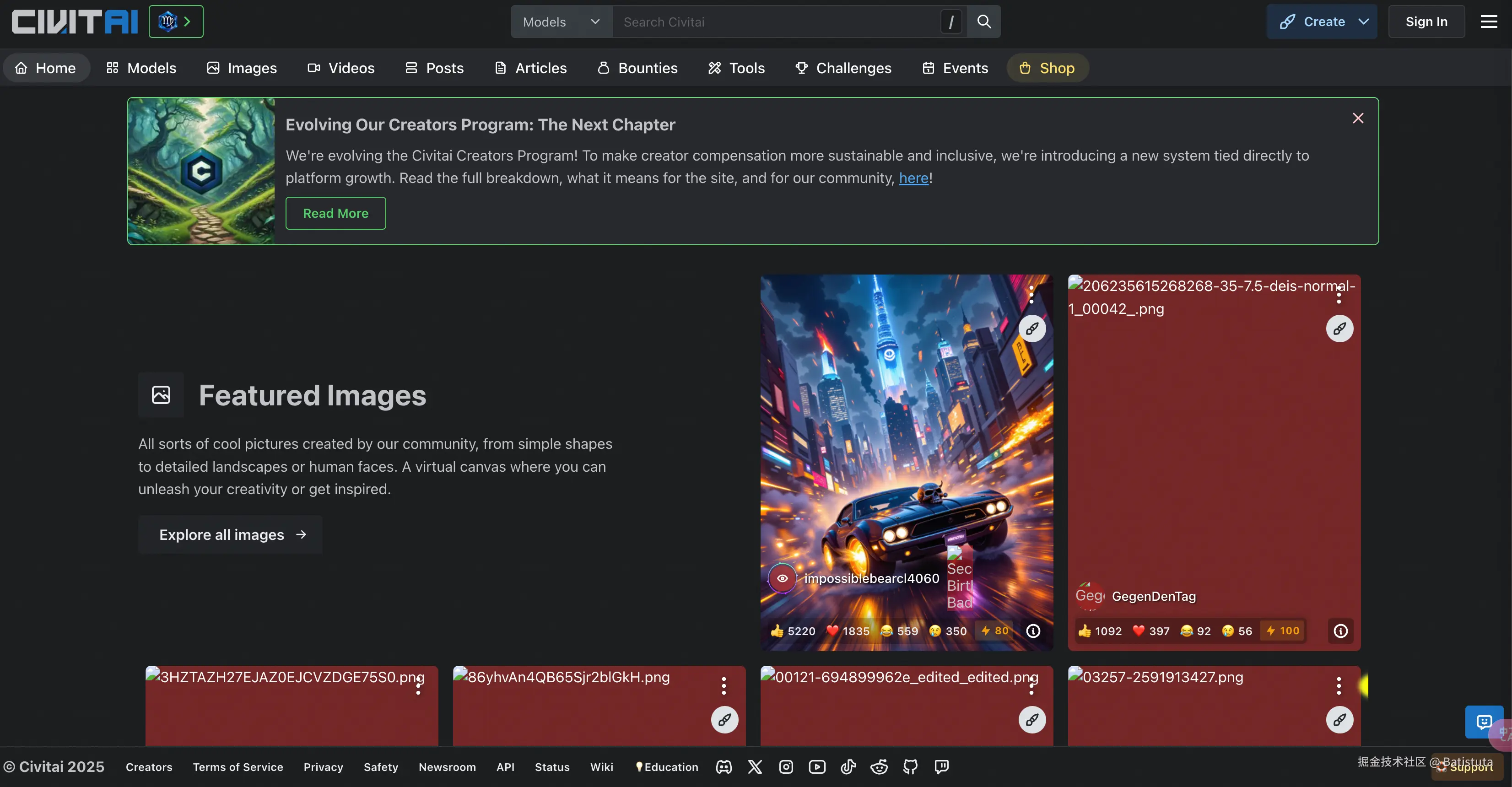
Task: Open three-dot menu on car image
Action: click(x=1031, y=295)
